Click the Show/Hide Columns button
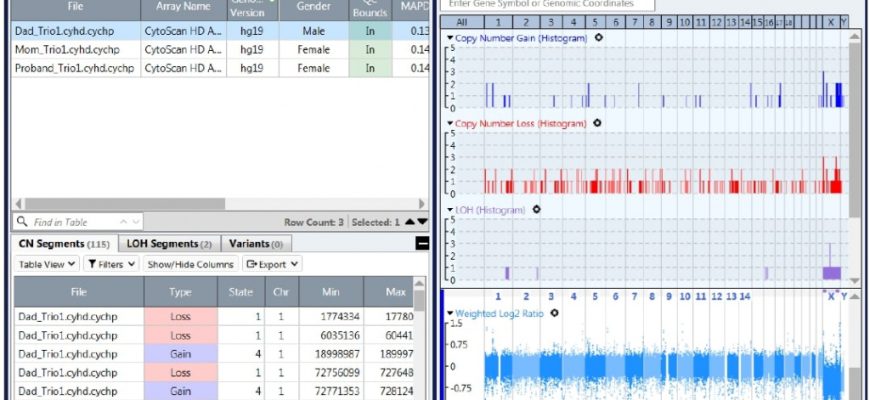This screenshot has width=870, height=400. [189, 264]
